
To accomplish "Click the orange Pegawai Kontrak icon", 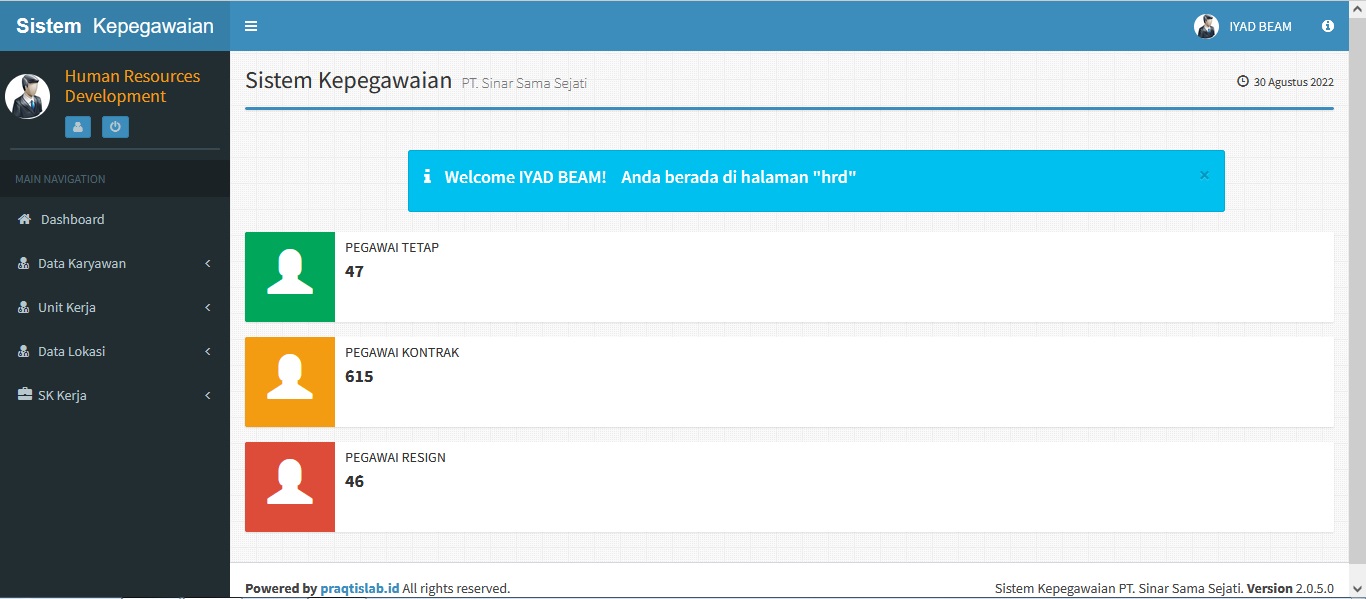I will point(290,382).
